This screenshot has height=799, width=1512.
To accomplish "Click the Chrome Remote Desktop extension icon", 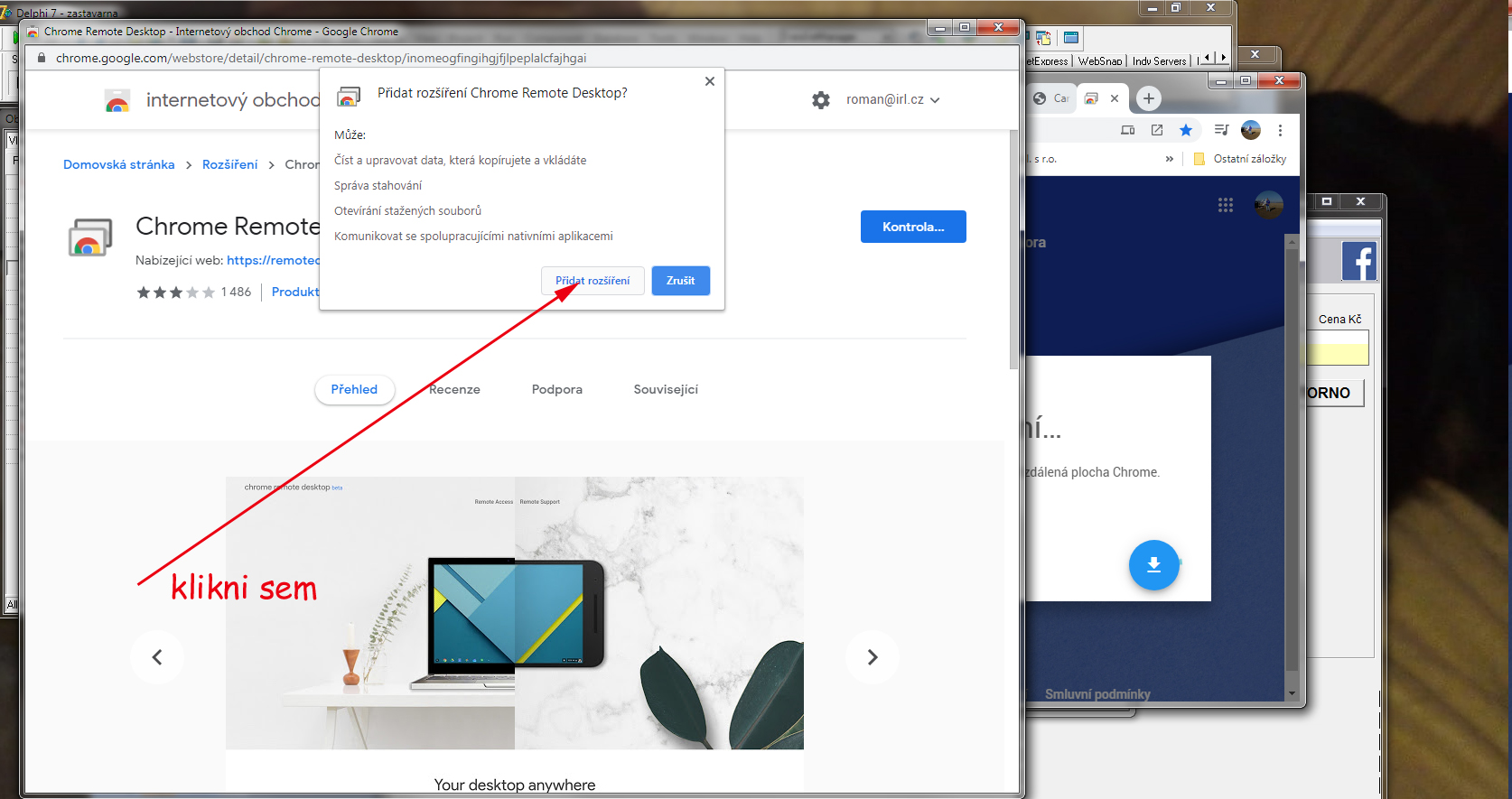I will (x=90, y=238).
